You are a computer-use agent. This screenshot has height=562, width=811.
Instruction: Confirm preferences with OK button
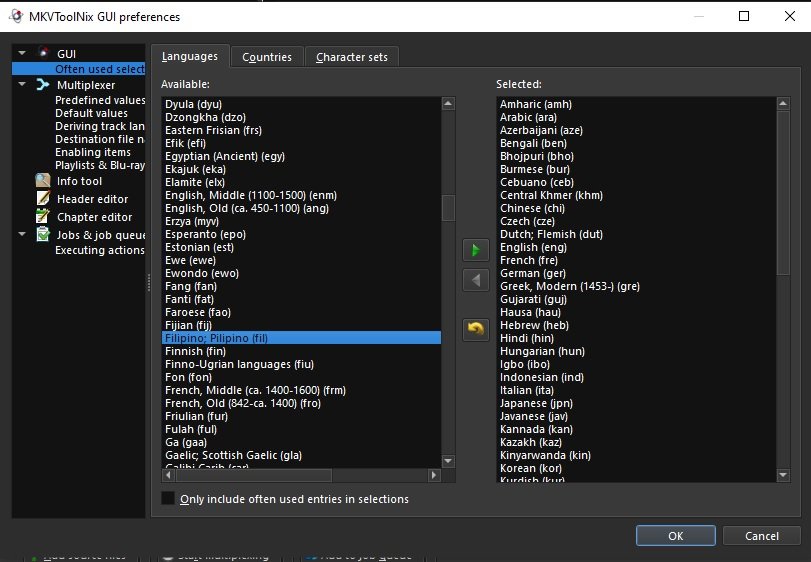(x=675, y=536)
